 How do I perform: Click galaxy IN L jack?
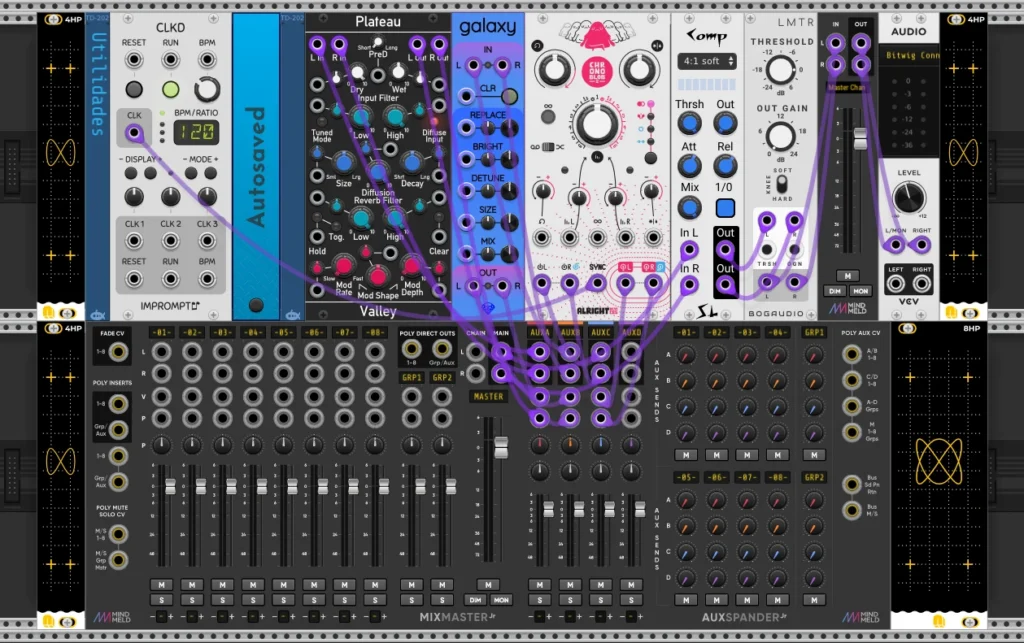point(473,65)
